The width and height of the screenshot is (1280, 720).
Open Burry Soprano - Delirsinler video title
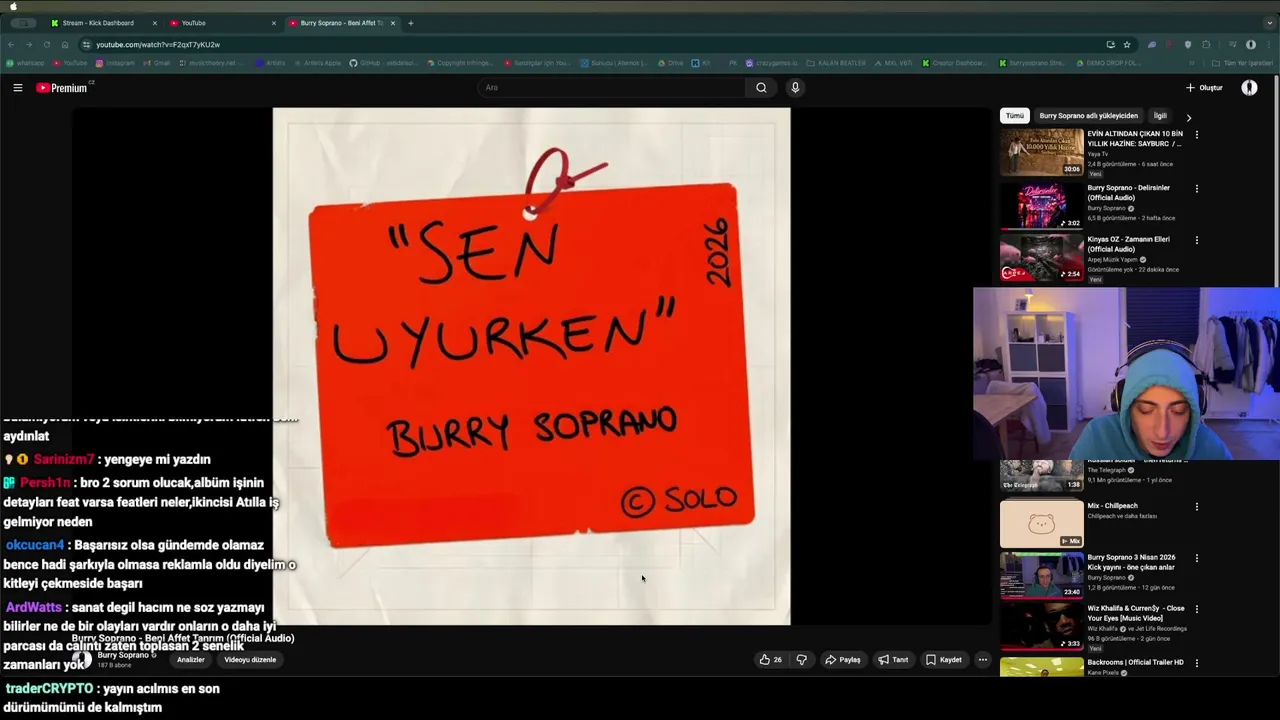point(1128,193)
